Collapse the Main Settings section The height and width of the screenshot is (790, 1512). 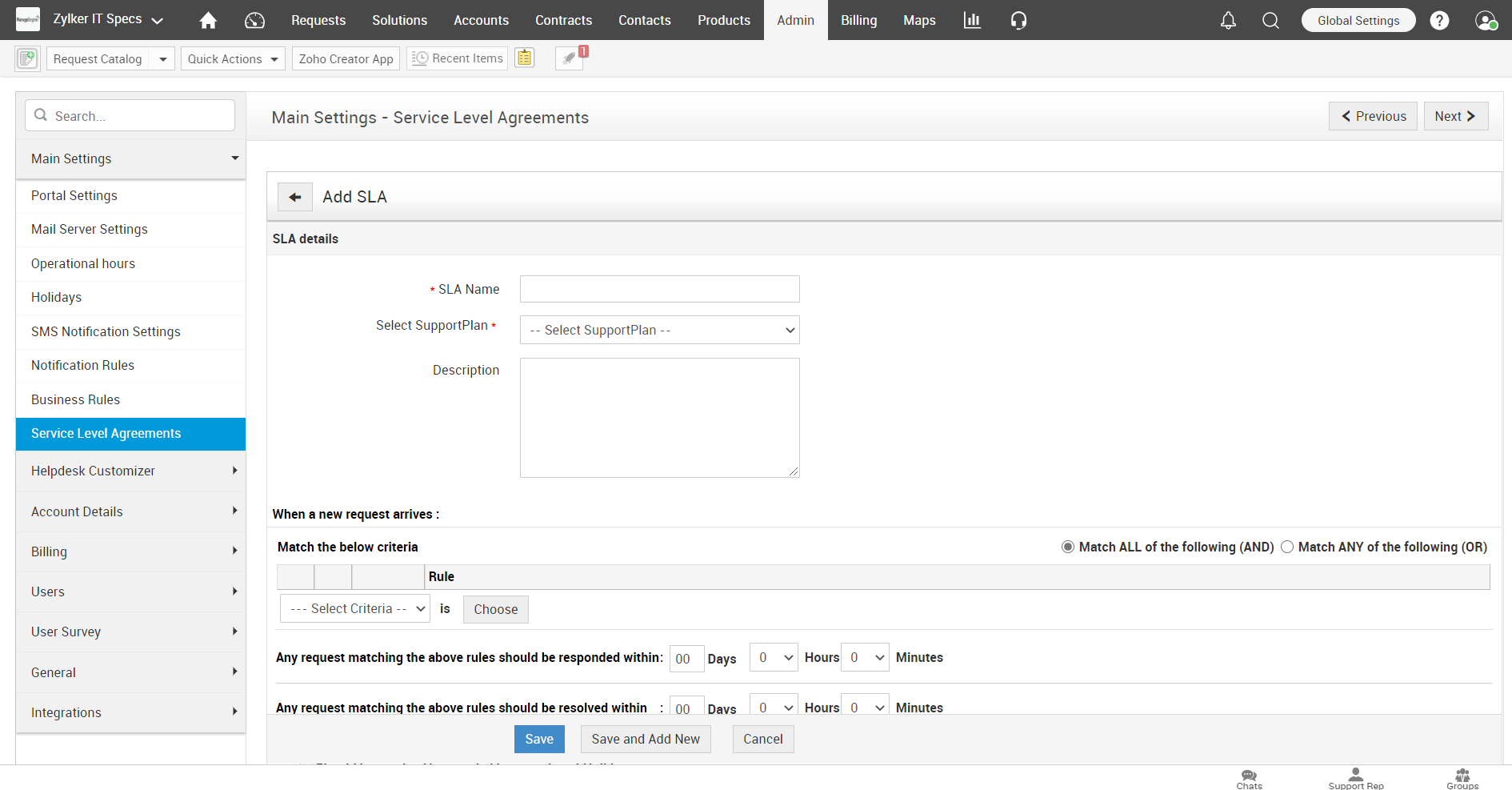tap(234, 158)
